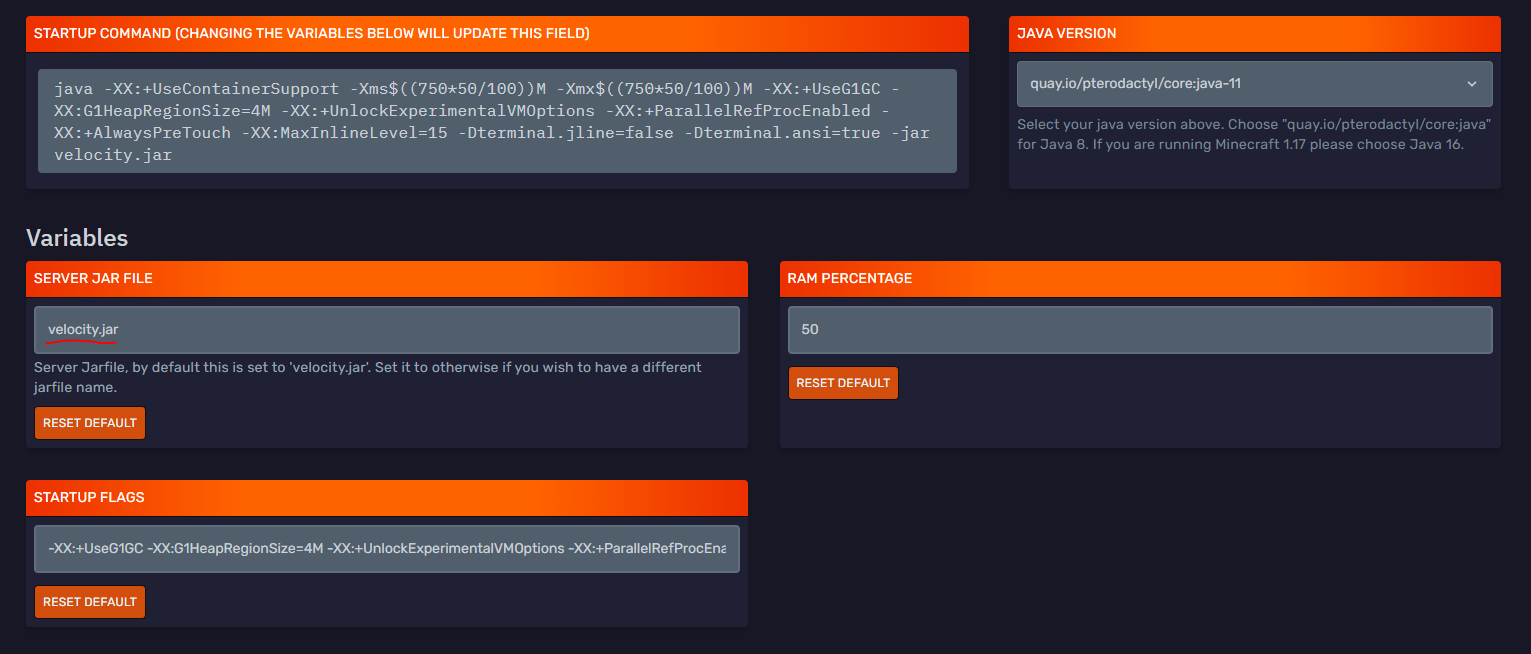Focus the Startup Flags input field

pos(386,549)
